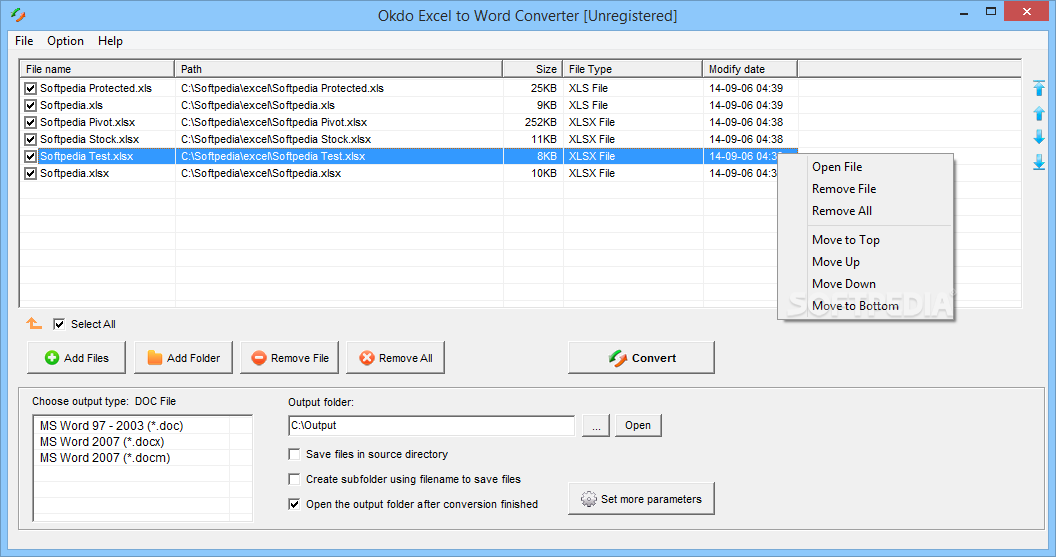Screen dimensions: 1056x557
Task: Select MS Word 2007 (*.docm) output type
Action: [105, 458]
